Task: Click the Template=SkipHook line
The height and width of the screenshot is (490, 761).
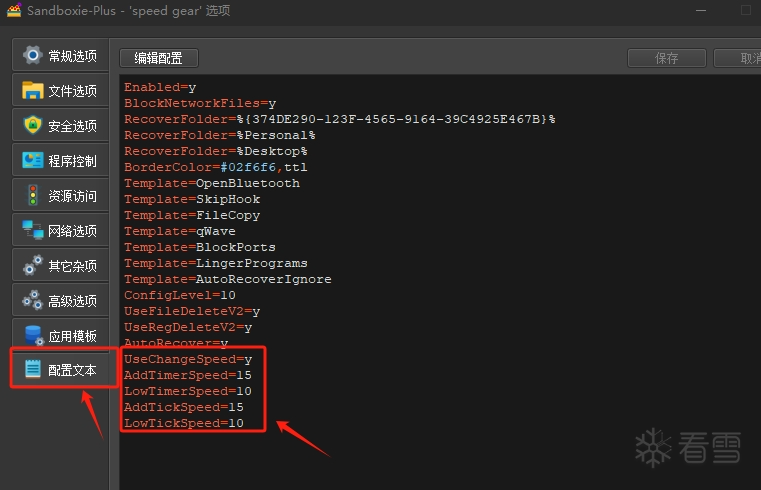Action: tap(192, 199)
